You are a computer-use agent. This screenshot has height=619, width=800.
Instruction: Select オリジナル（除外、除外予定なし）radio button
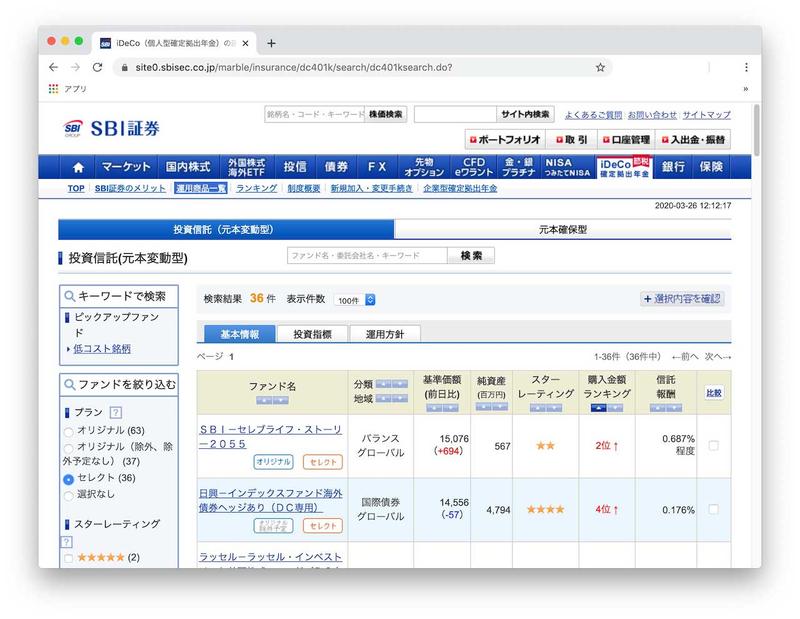click(x=68, y=449)
